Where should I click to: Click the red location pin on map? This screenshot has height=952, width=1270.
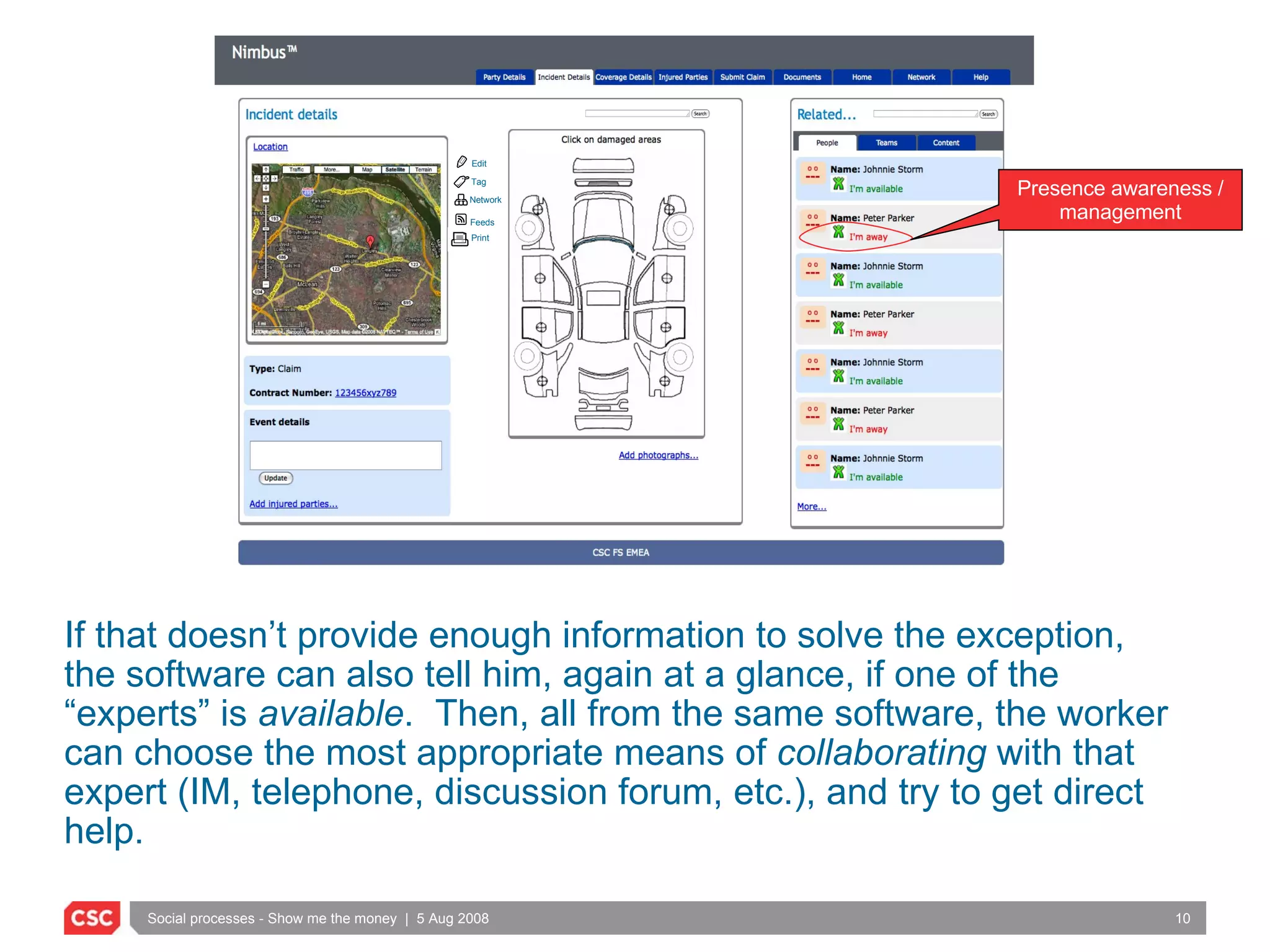coord(370,242)
